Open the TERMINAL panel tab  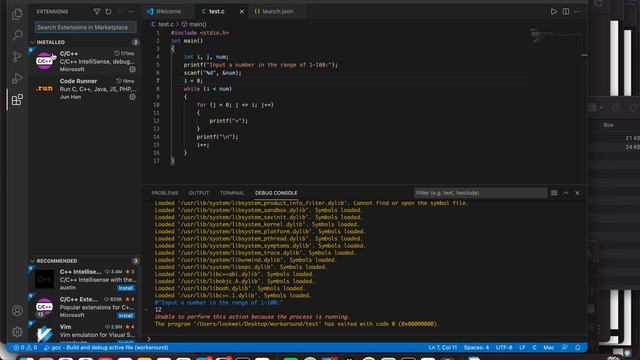pos(232,193)
